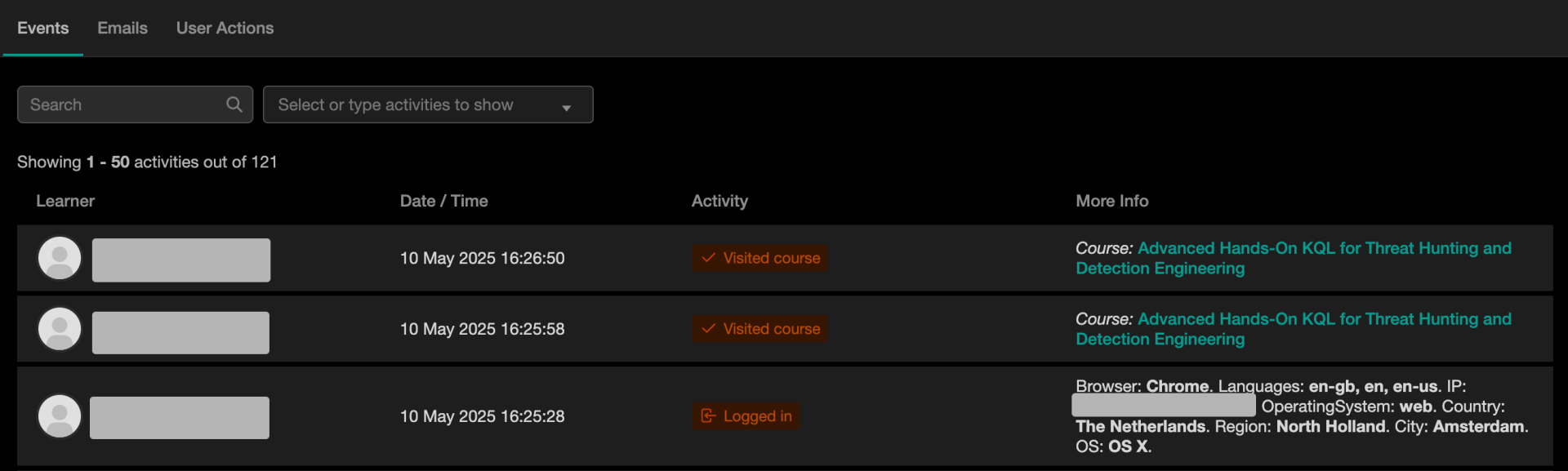Switch to the User Actions tab

[x=225, y=28]
